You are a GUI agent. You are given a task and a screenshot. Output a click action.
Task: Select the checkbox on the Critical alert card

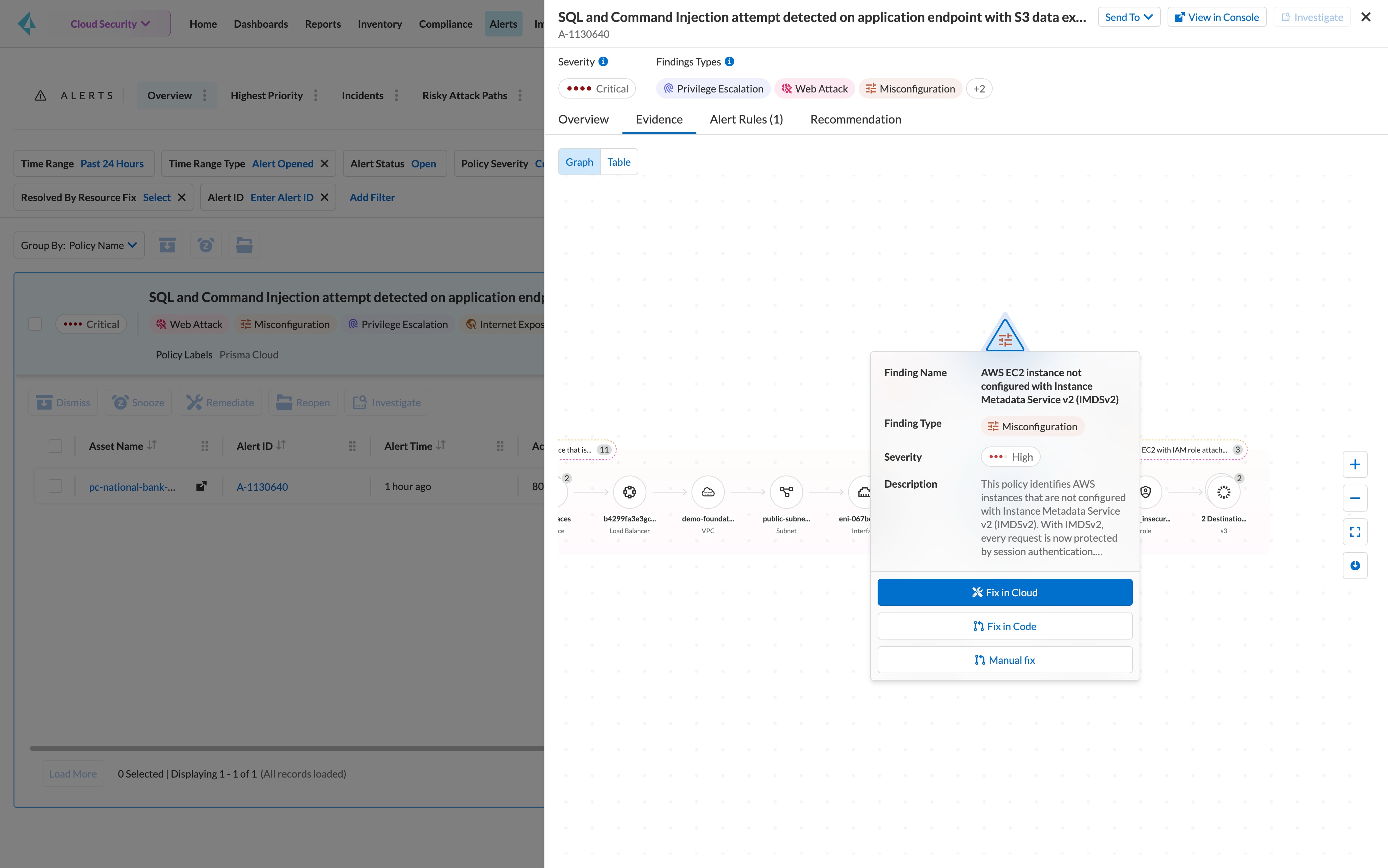point(34,324)
